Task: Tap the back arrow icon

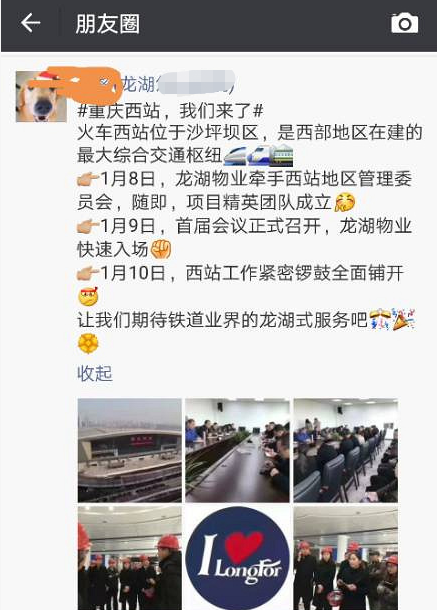Action: (x=30, y=23)
